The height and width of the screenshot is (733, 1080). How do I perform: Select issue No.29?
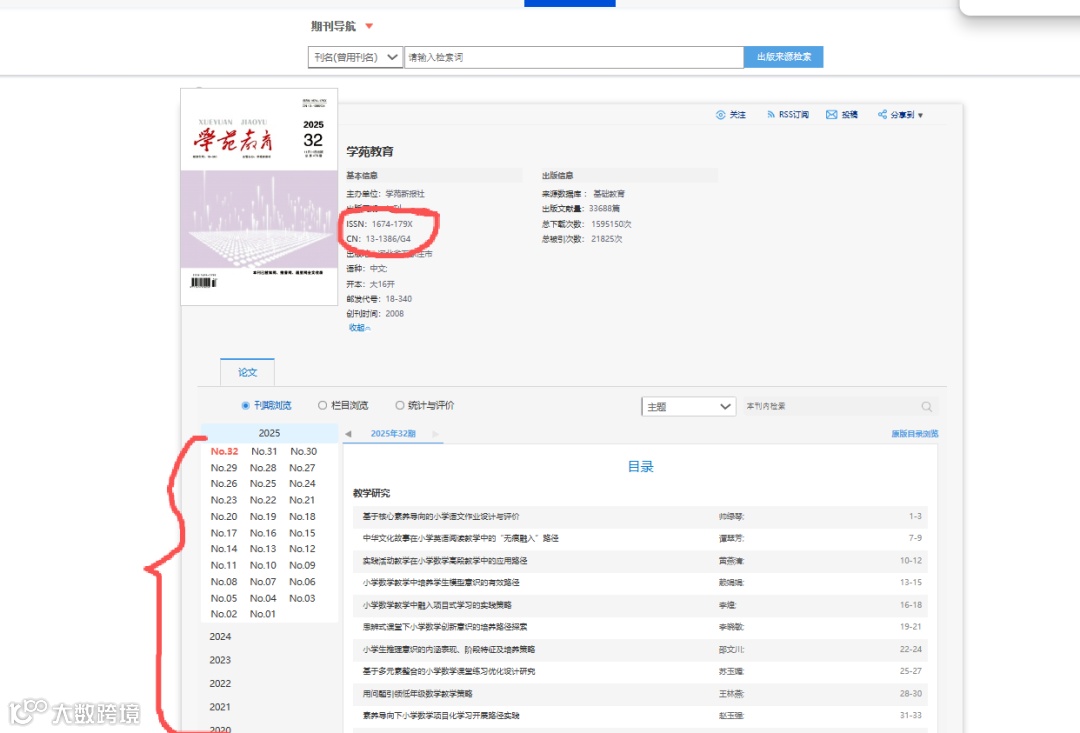tap(224, 468)
